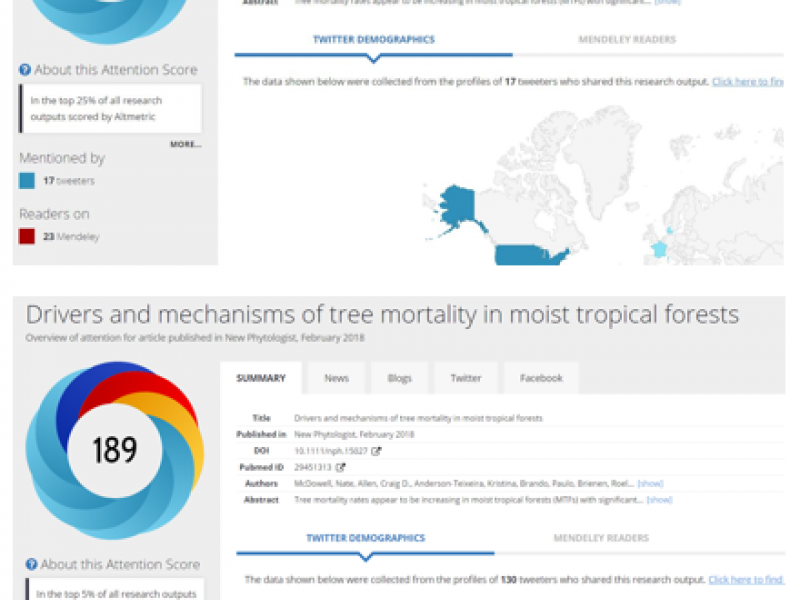Select the SUMMARY tab
The height and width of the screenshot is (600, 800).
[x=261, y=378]
